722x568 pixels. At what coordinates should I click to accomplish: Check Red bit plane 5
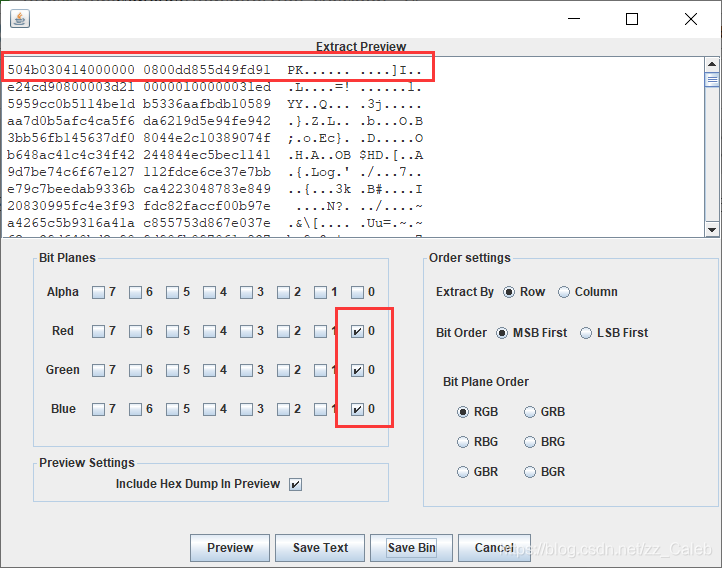[x=172, y=331]
